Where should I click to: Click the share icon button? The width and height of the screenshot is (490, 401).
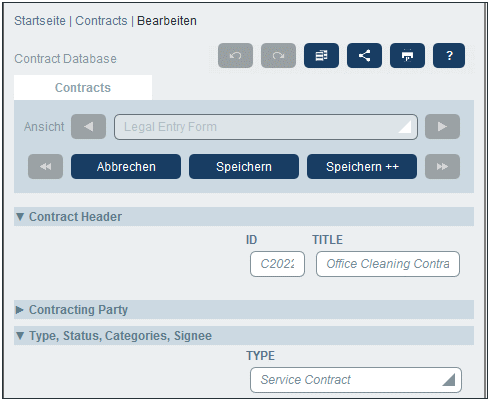click(364, 55)
